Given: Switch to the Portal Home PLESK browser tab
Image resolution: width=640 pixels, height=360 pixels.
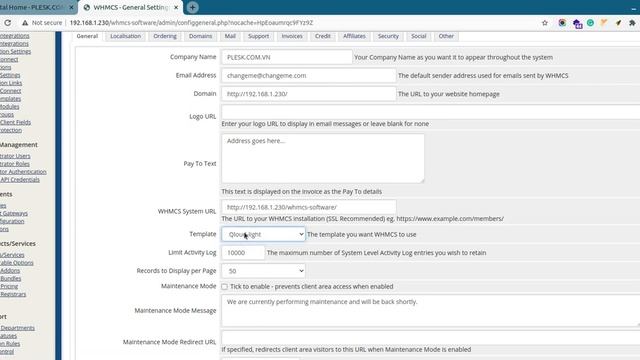Looking at the screenshot, I should pos(35,7).
